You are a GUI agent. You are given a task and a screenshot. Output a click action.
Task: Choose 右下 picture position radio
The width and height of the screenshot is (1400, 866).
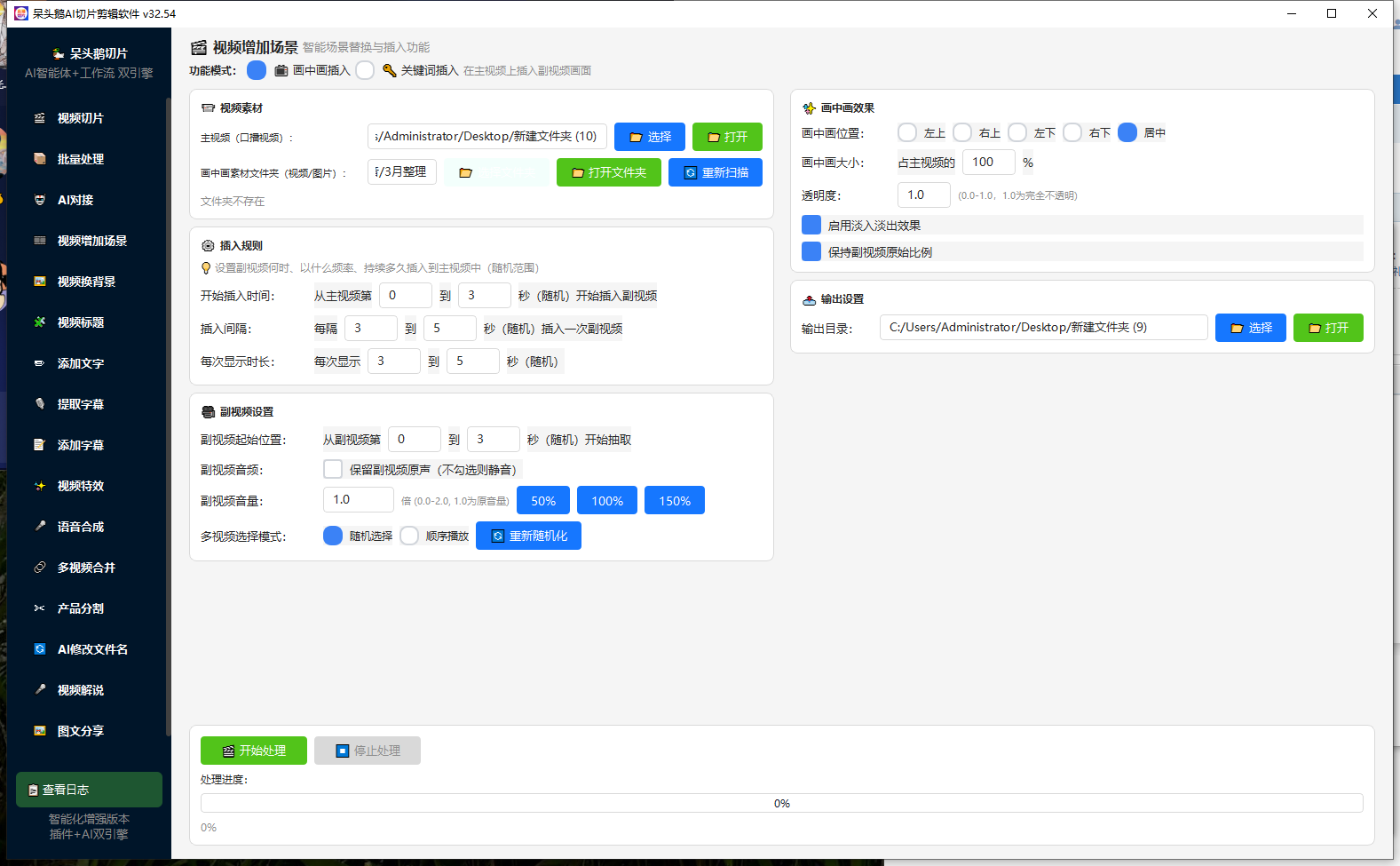(1072, 132)
